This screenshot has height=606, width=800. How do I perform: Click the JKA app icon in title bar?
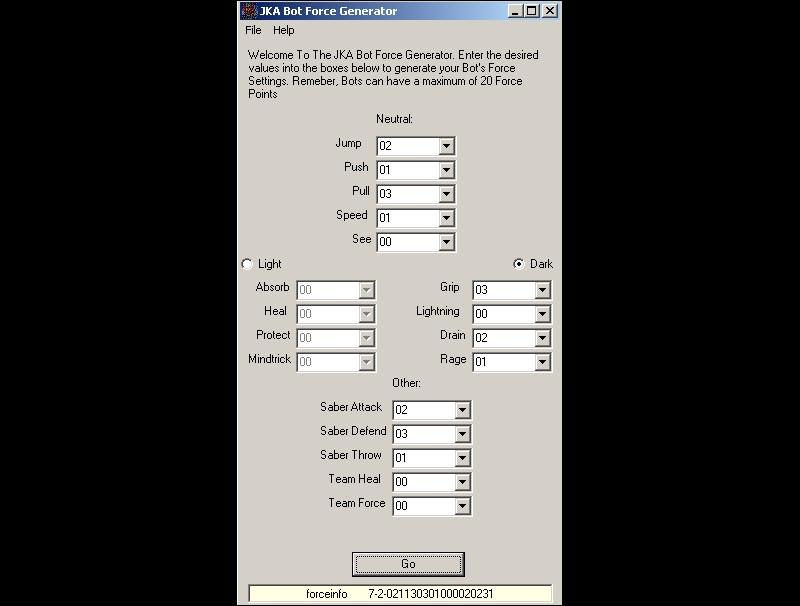click(x=249, y=11)
